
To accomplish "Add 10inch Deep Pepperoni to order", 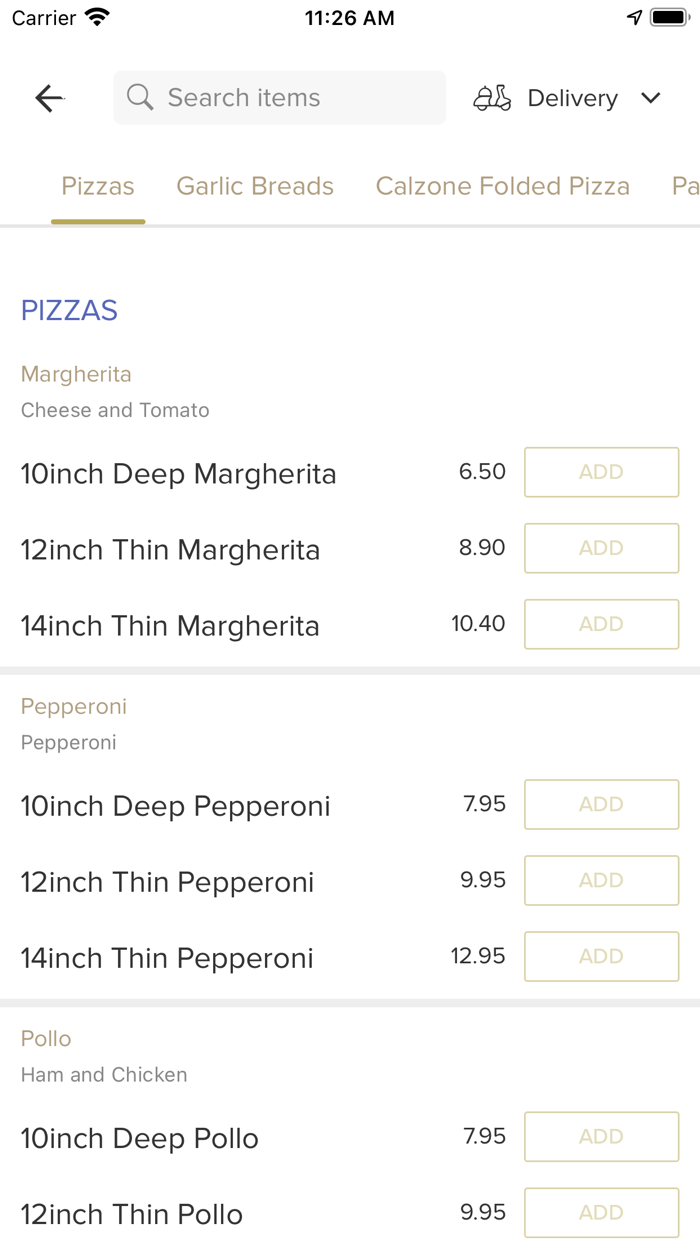I will click(601, 804).
